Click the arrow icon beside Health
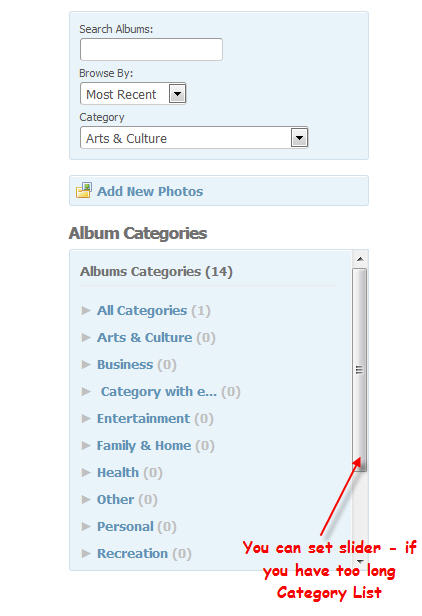422x616 pixels. pos(86,472)
